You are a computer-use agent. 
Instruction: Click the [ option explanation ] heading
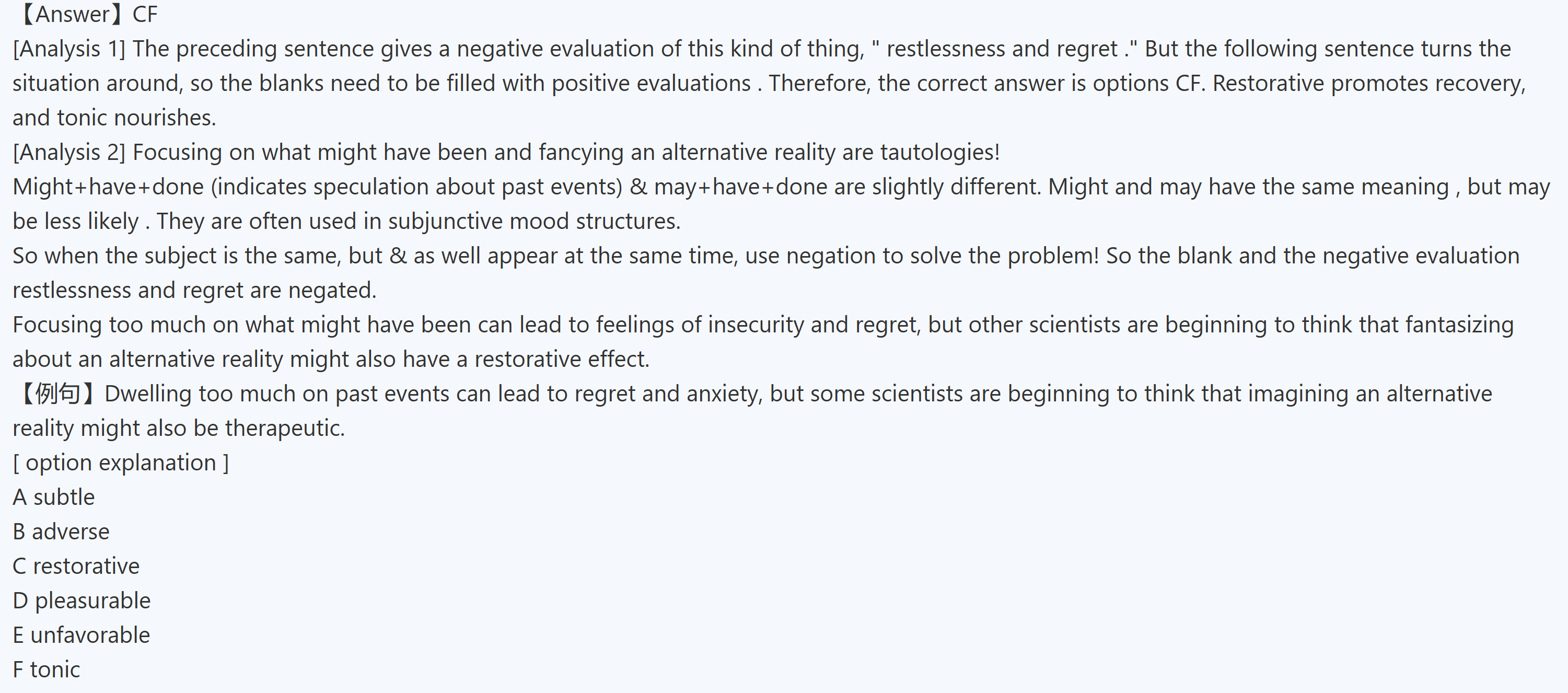pos(121,463)
